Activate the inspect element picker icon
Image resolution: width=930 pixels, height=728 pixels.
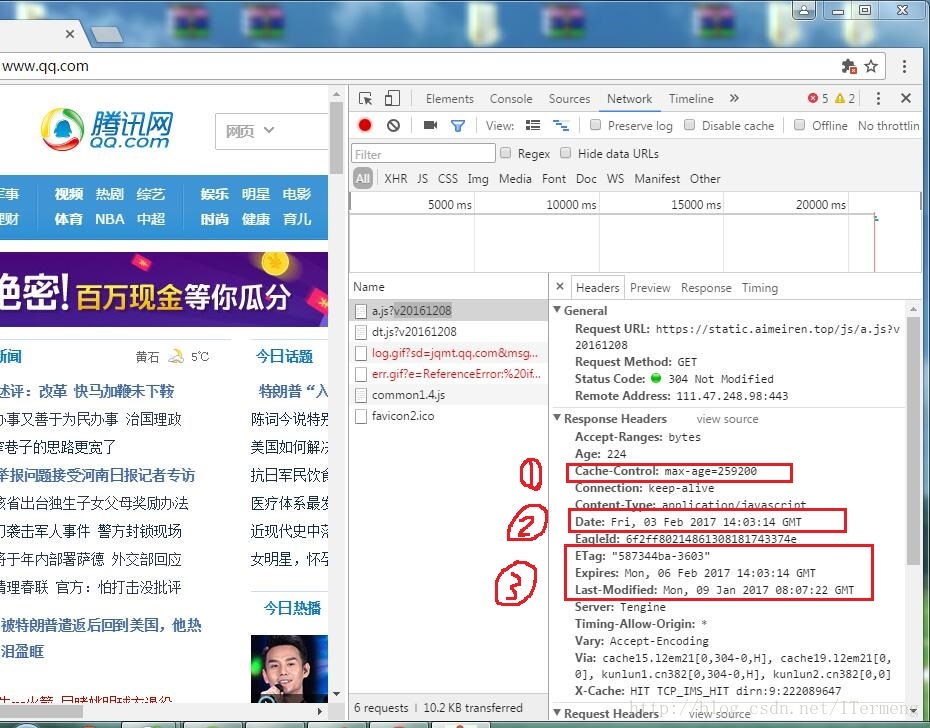(365, 98)
